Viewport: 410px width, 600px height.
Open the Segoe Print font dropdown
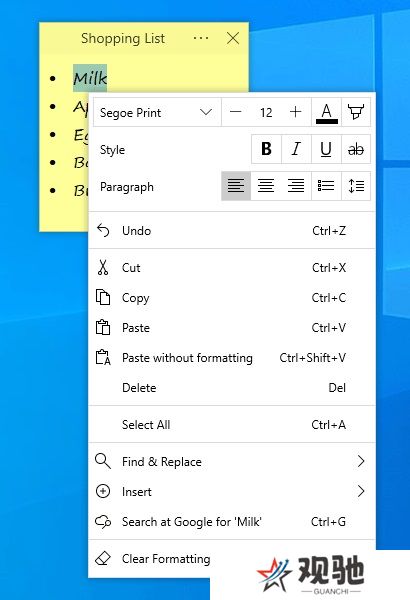157,112
